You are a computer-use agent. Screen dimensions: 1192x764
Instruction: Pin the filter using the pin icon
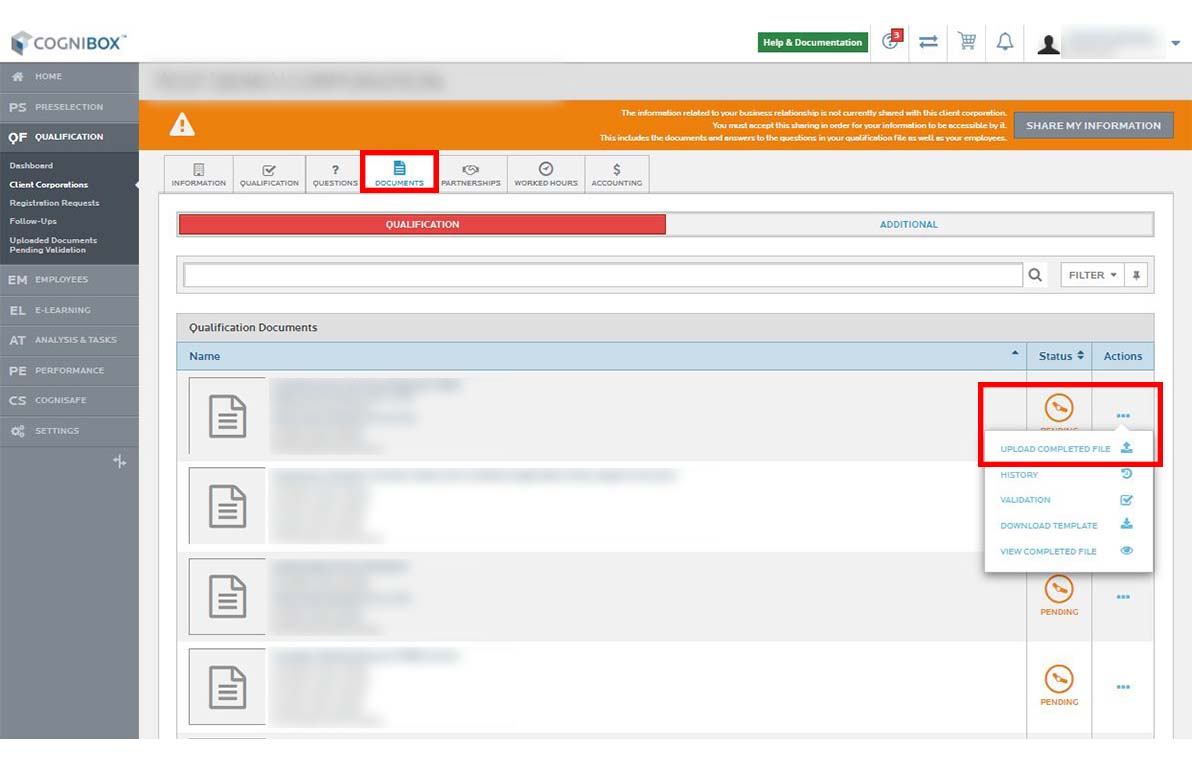click(x=1138, y=275)
